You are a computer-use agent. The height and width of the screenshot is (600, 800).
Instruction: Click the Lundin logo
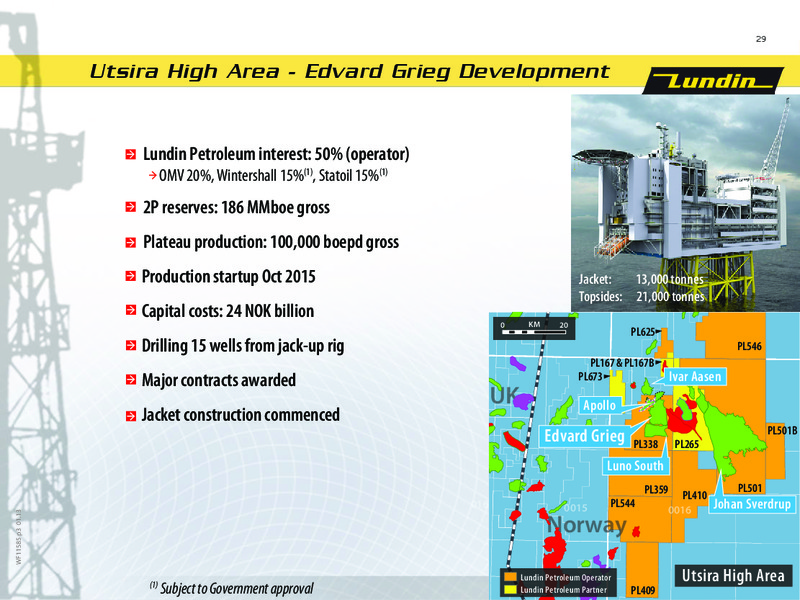[x=713, y=81]
